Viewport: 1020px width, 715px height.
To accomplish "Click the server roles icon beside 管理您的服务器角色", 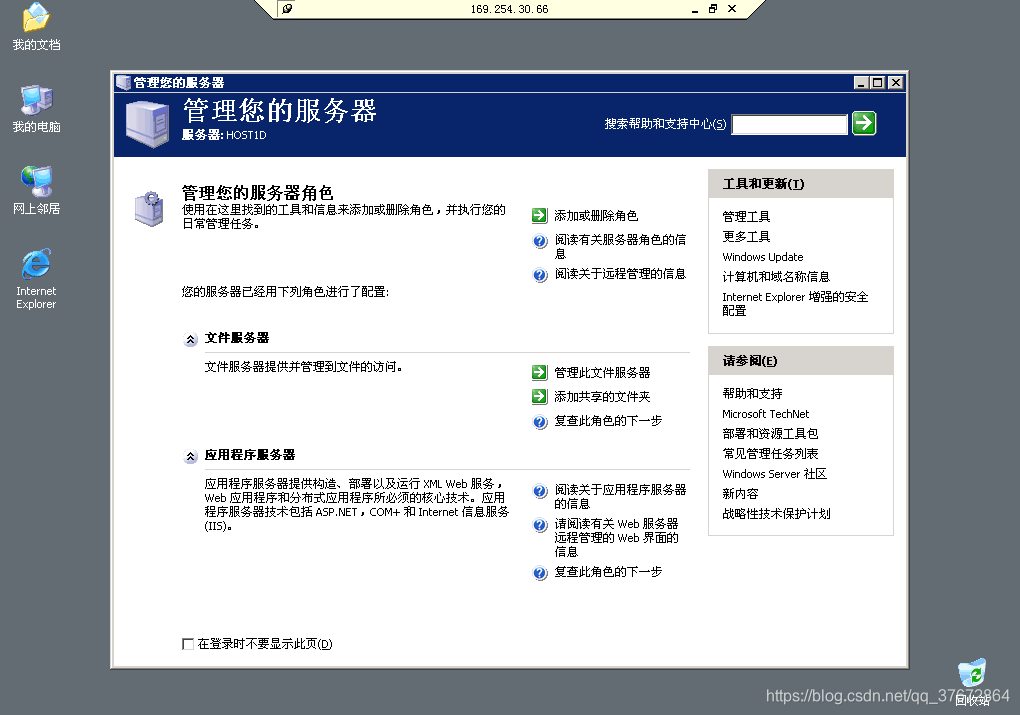I will 150,208.
